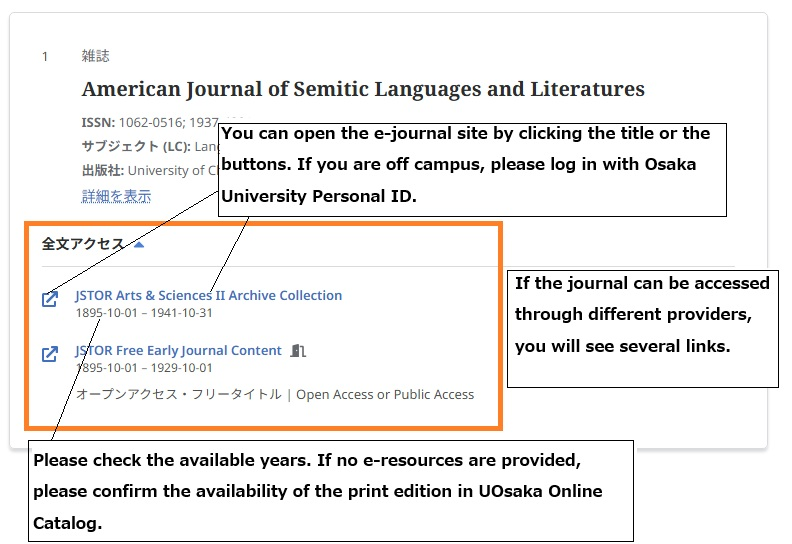The width and height of the screenshot is (792, 544).
Task: Open the 詳細を表示 details link
Action: [116, 196]
